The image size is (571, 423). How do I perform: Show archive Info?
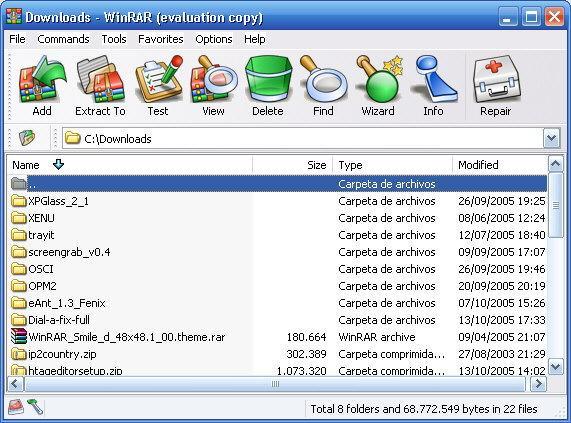coord(433,86)
